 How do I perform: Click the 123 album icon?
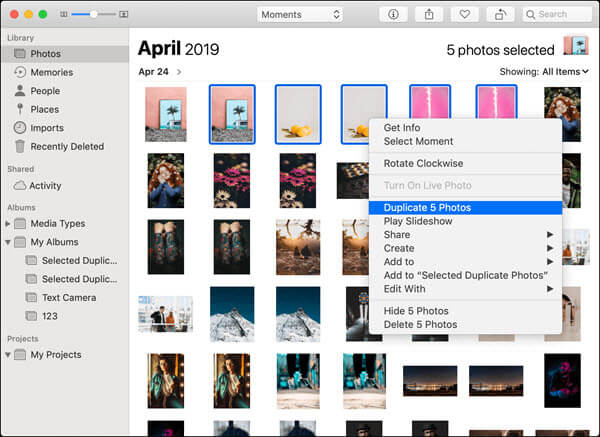pyautogui.click(x=31, y=316)
